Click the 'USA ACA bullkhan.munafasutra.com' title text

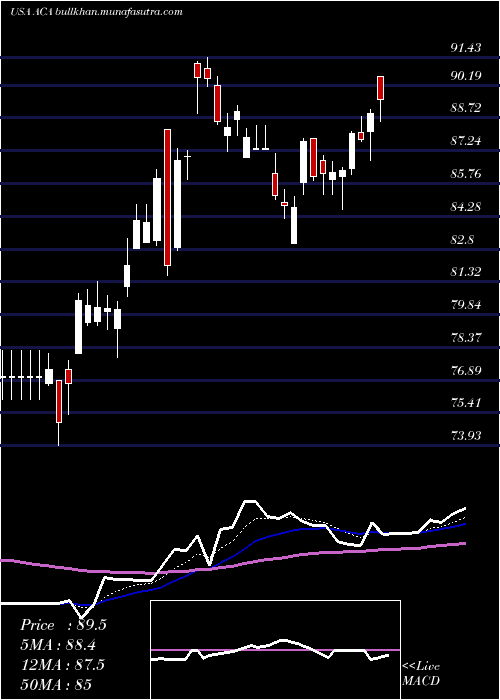point(96,12)
